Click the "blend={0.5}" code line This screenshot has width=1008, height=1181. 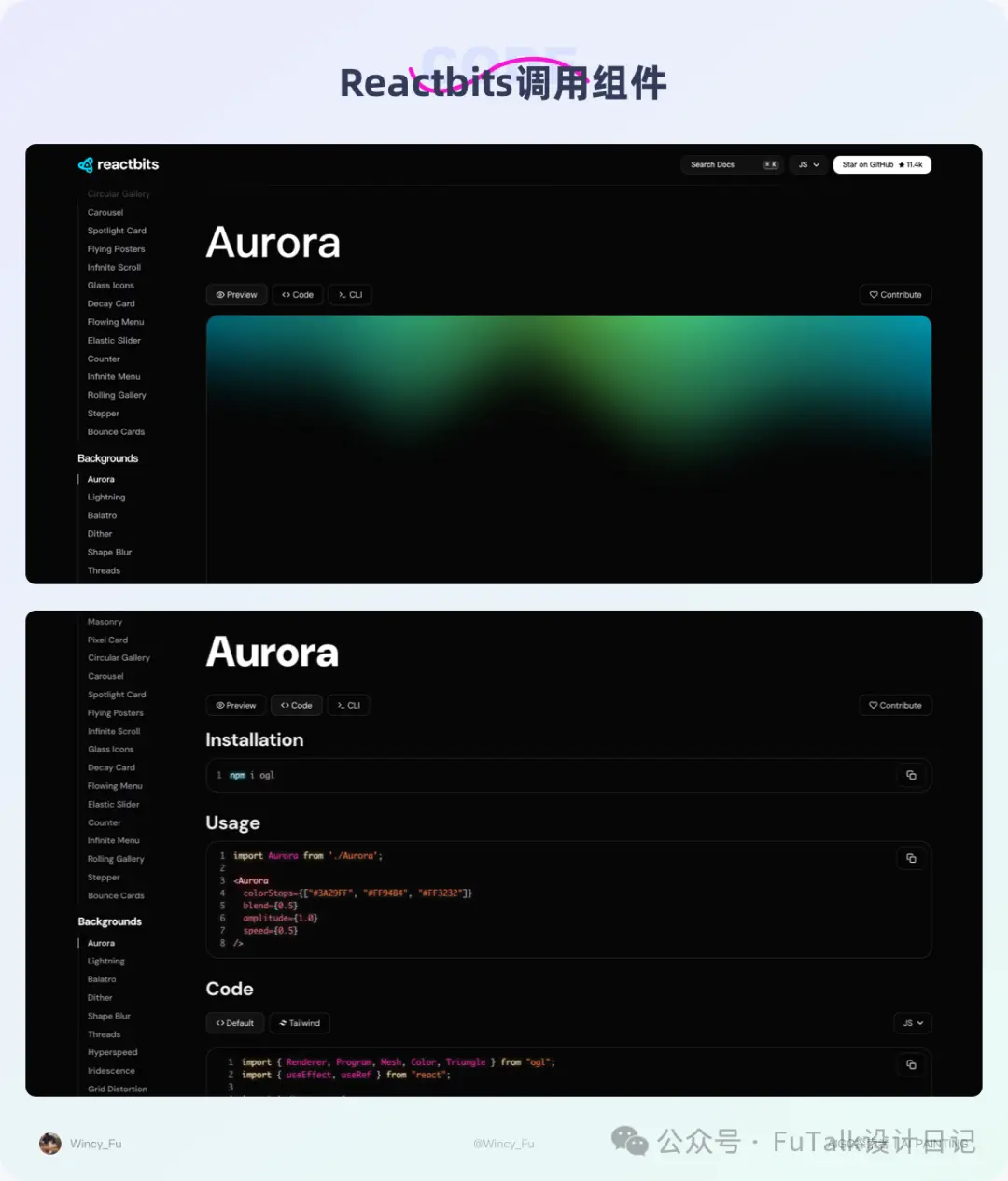click(x=271, y=906)
